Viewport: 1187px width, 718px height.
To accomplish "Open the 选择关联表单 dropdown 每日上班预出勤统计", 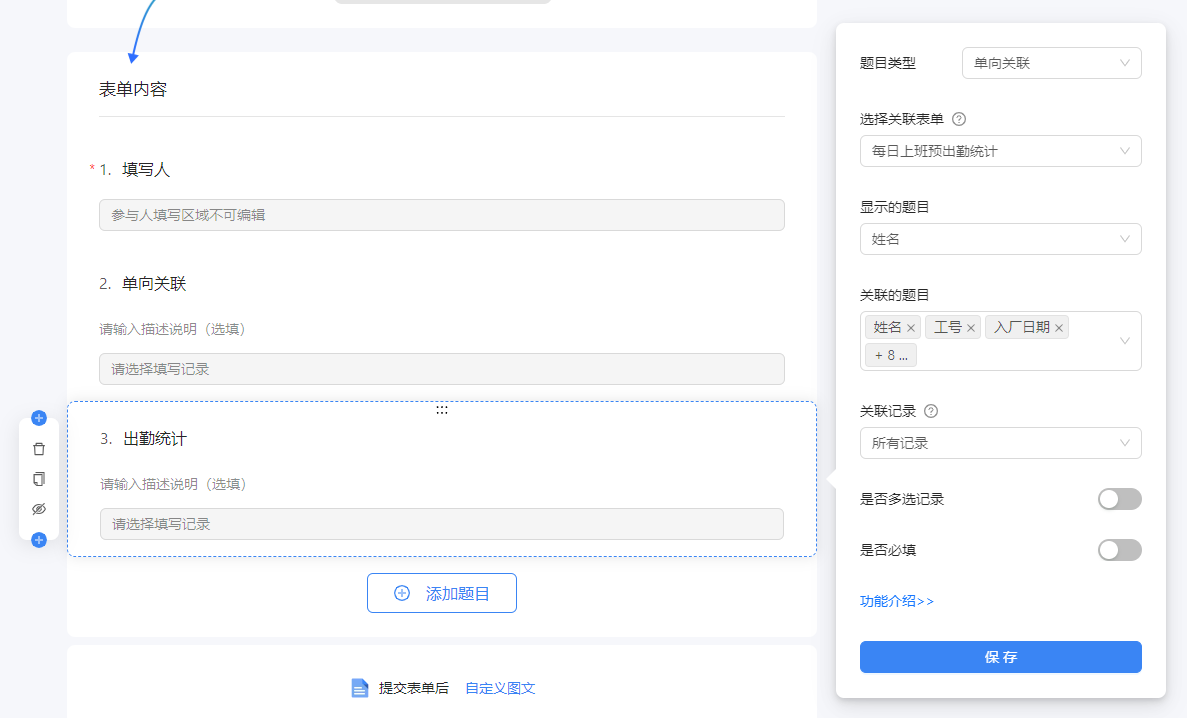I will (1001, 151).
